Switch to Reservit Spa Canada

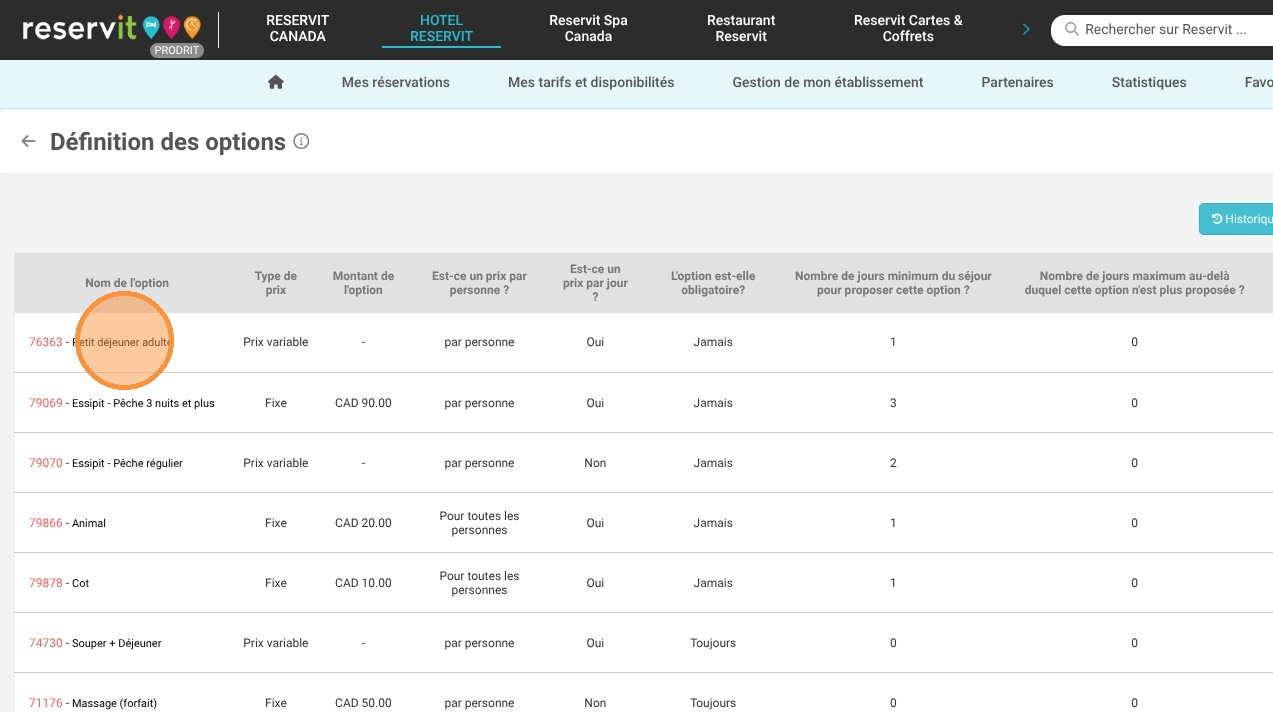[588, 28]
